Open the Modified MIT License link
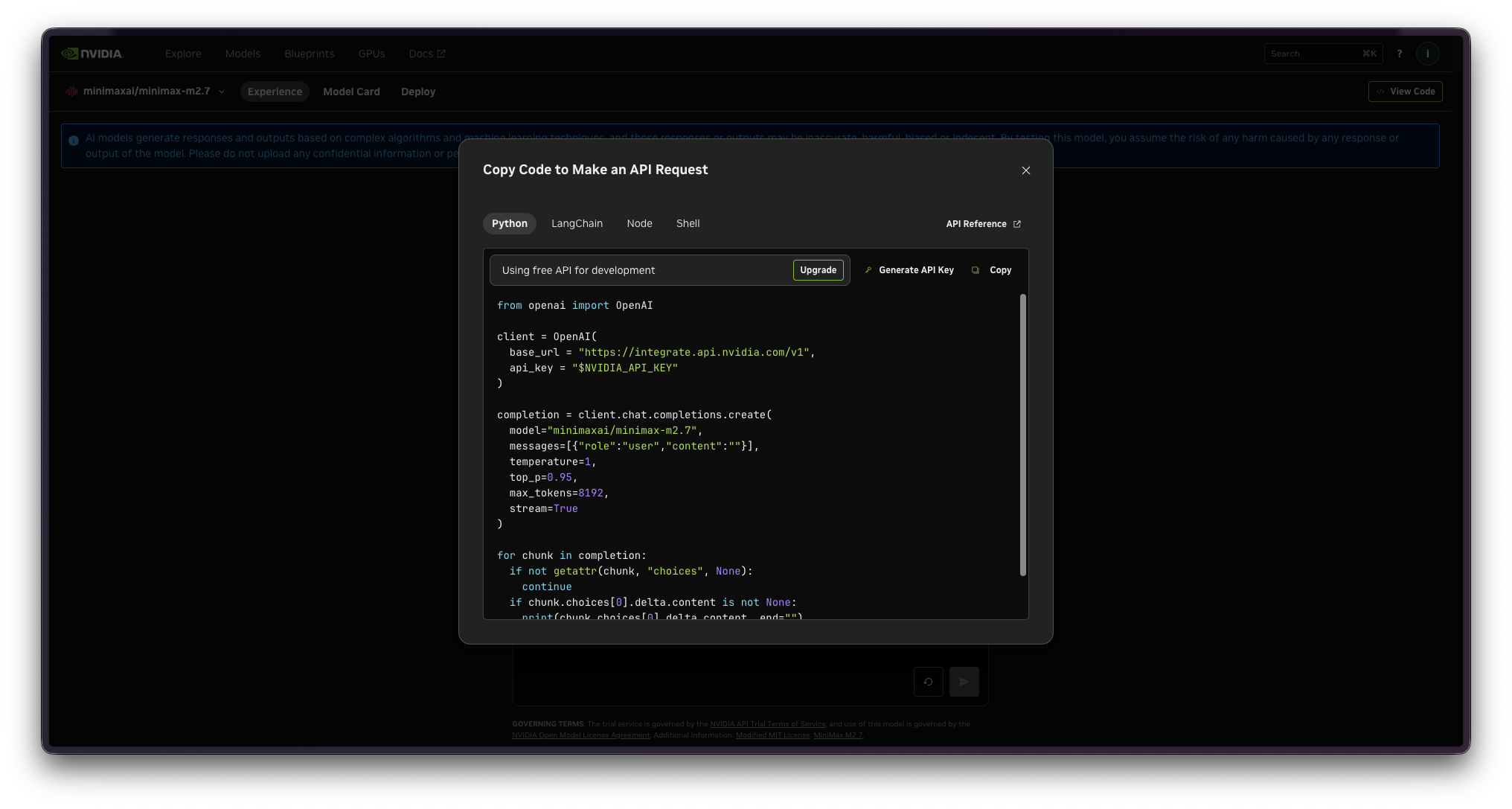Screen dimensions: 1512x809 (x=772, y=735)
